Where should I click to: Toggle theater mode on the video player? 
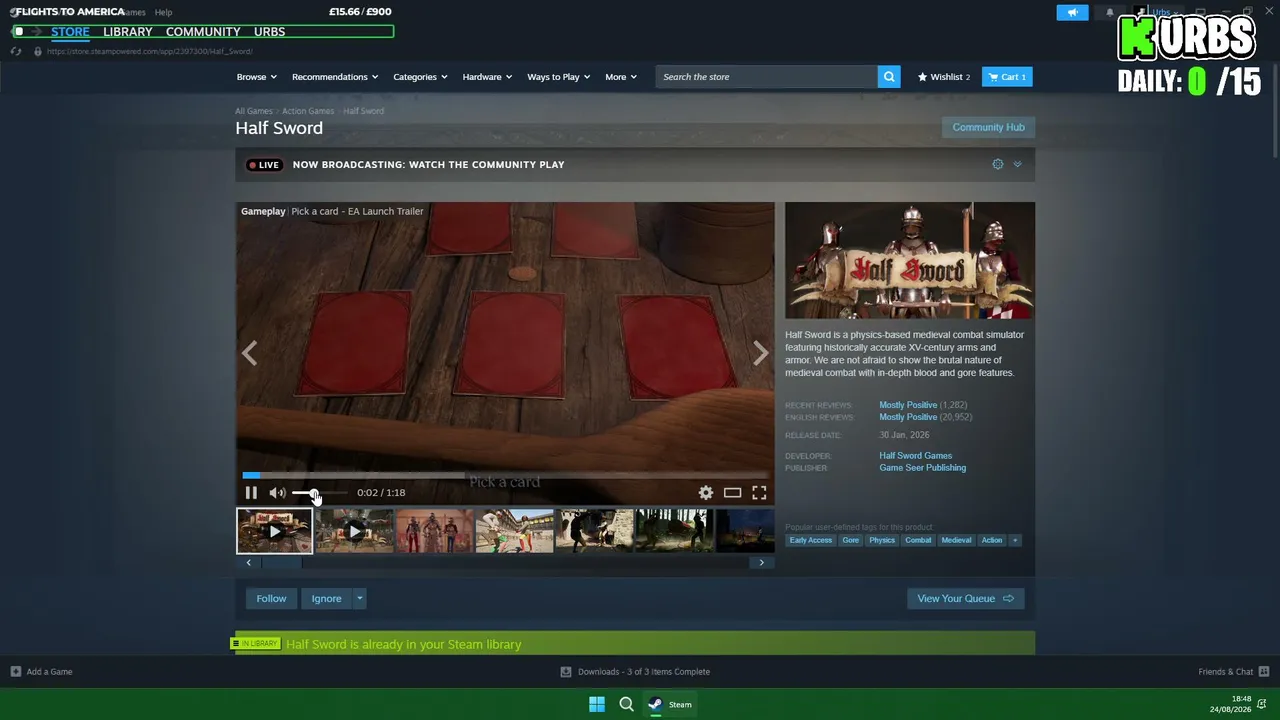(x=733, y=492)
